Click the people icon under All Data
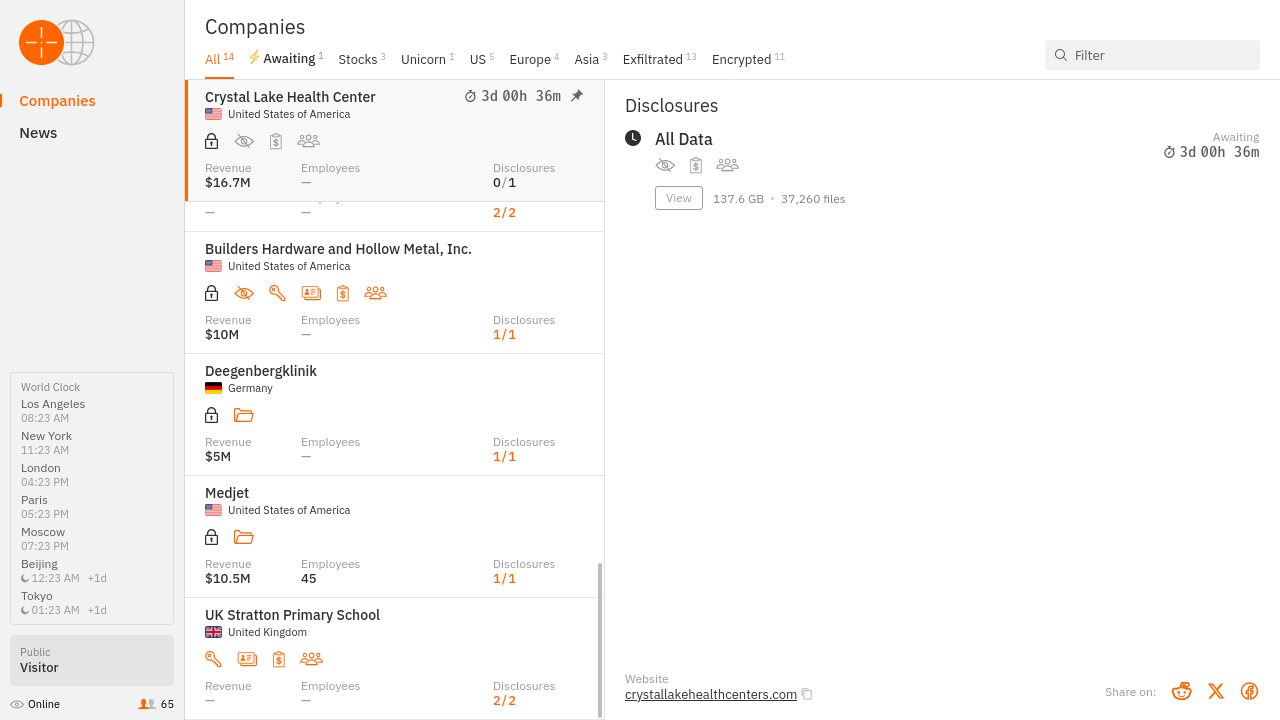Image resolution: width=1280 pixels, height=720 pixels. click(727, 165)
